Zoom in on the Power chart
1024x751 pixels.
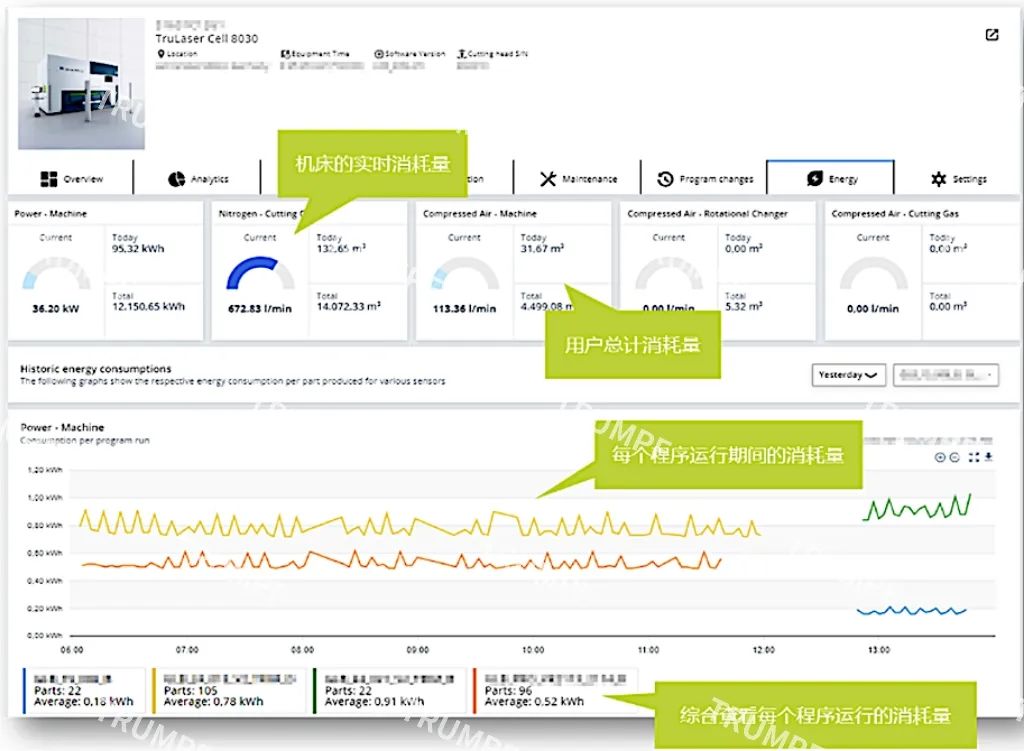(940, 457)
